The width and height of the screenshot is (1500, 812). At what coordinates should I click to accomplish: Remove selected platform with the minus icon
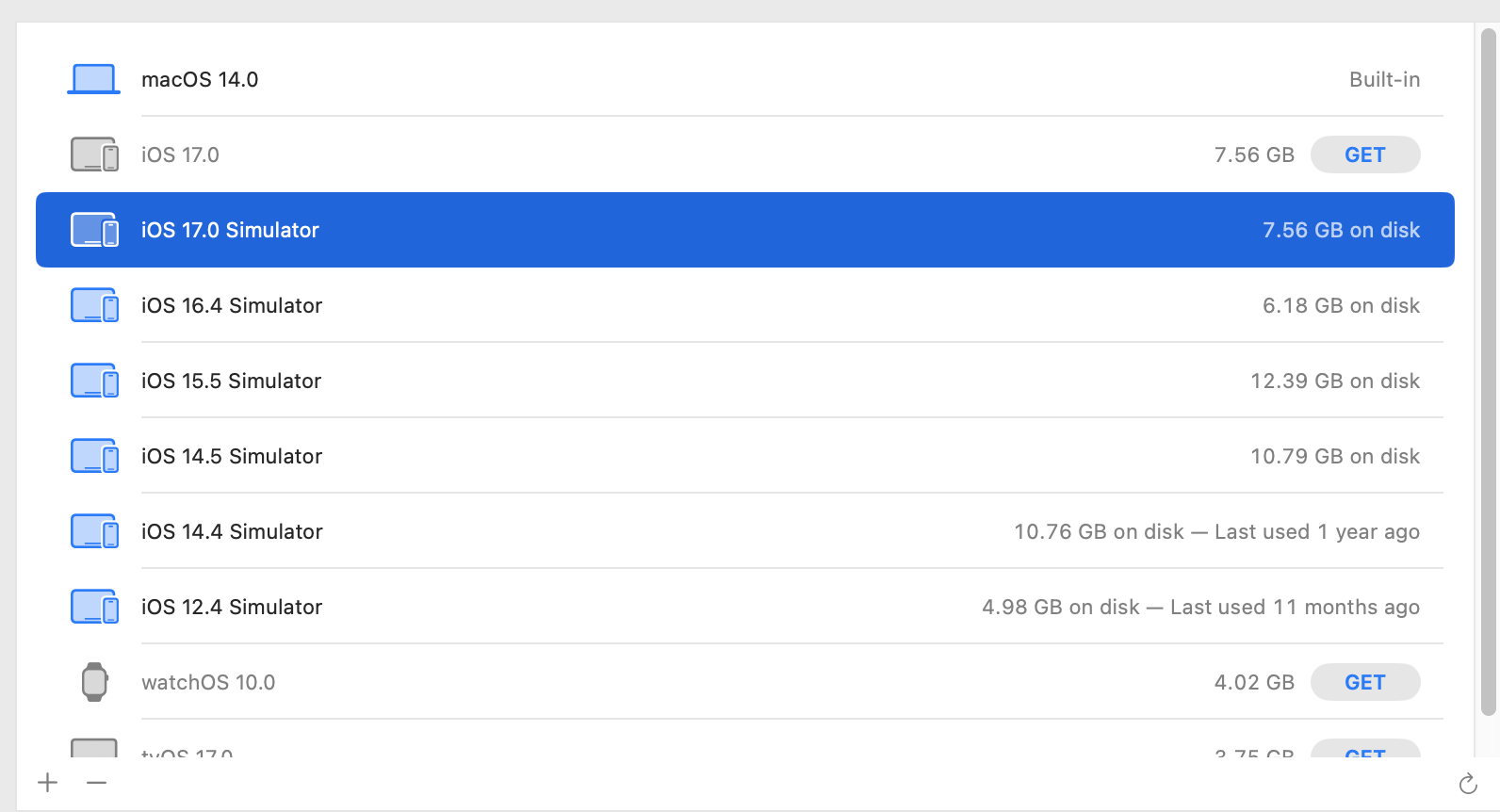click(96, 782)
